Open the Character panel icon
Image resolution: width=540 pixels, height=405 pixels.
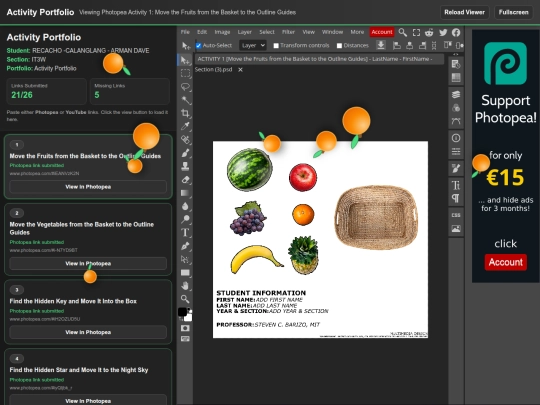[x=456, y=185]
